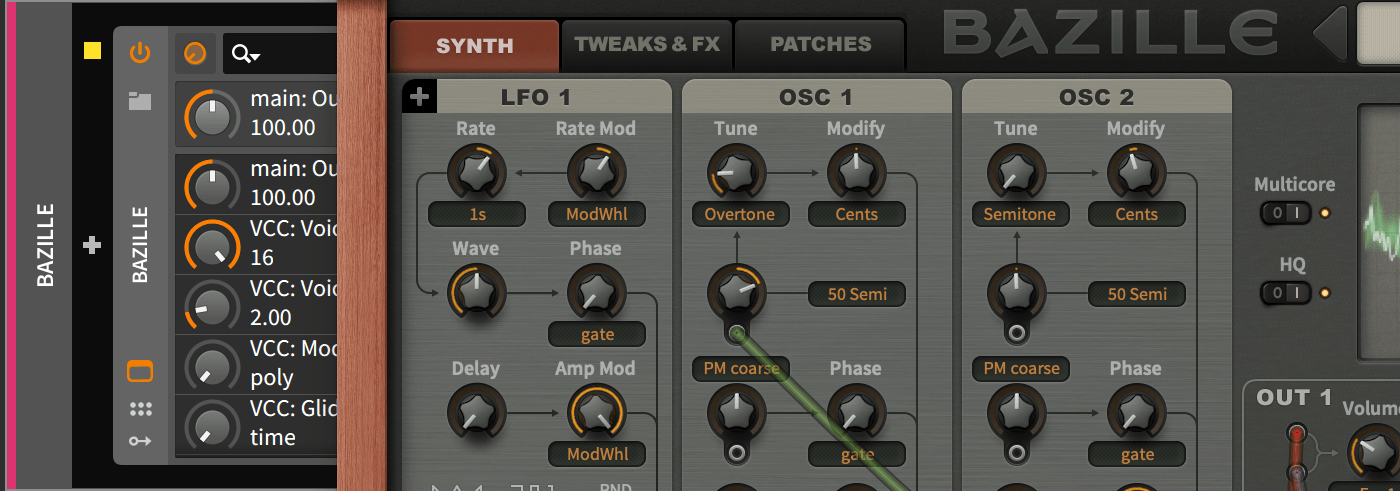Toggle the Multicore switch
This screenshot has width=1400, height=491.
(x=1286, y=213)
